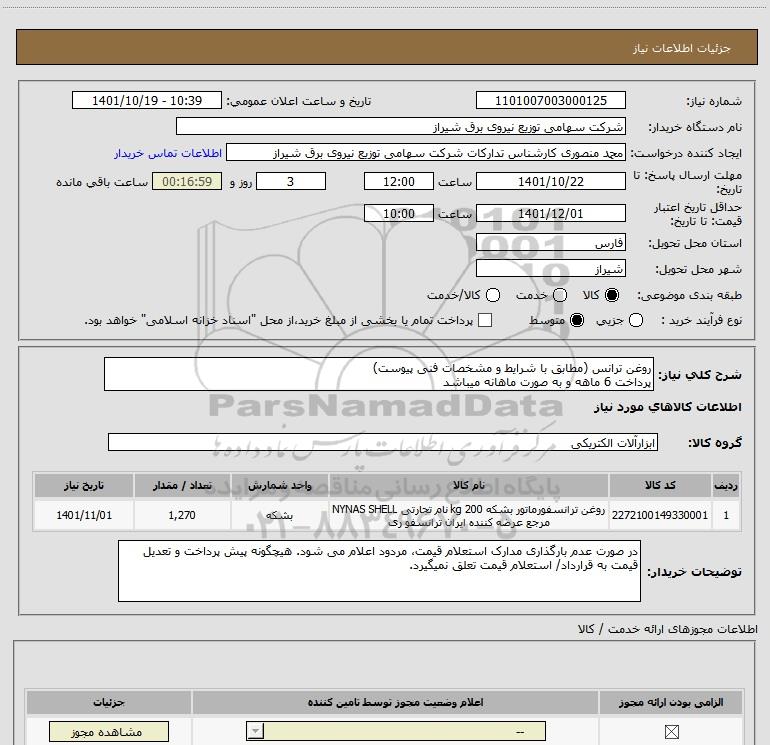Screen dimensions: 770x745
Task: Click the الزامی بودن ارائه مجوز header
Action: click(x=671, y=702)
